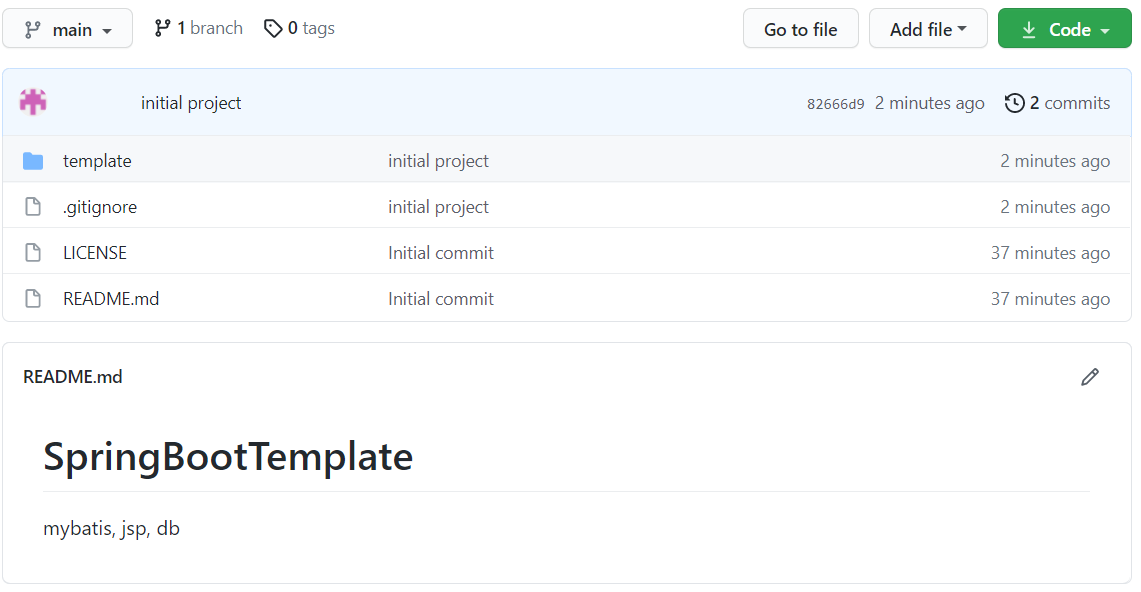Click the LICENSE file icon

point(33,252)
